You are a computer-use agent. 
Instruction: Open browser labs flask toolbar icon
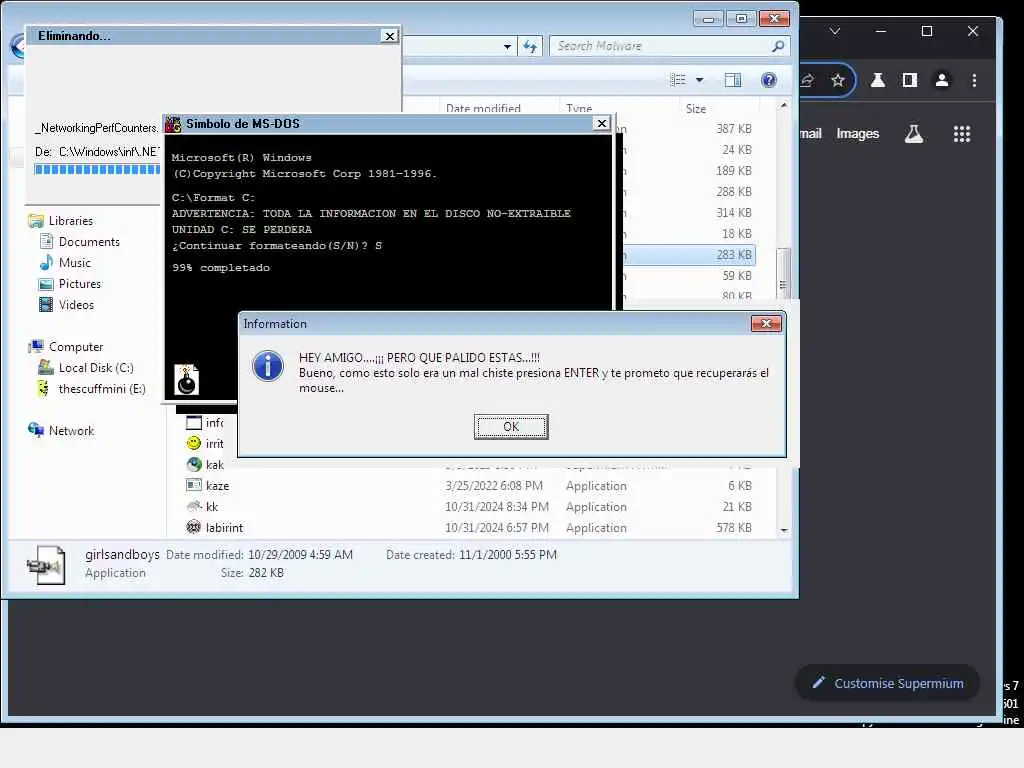click(x=878, y=80)
